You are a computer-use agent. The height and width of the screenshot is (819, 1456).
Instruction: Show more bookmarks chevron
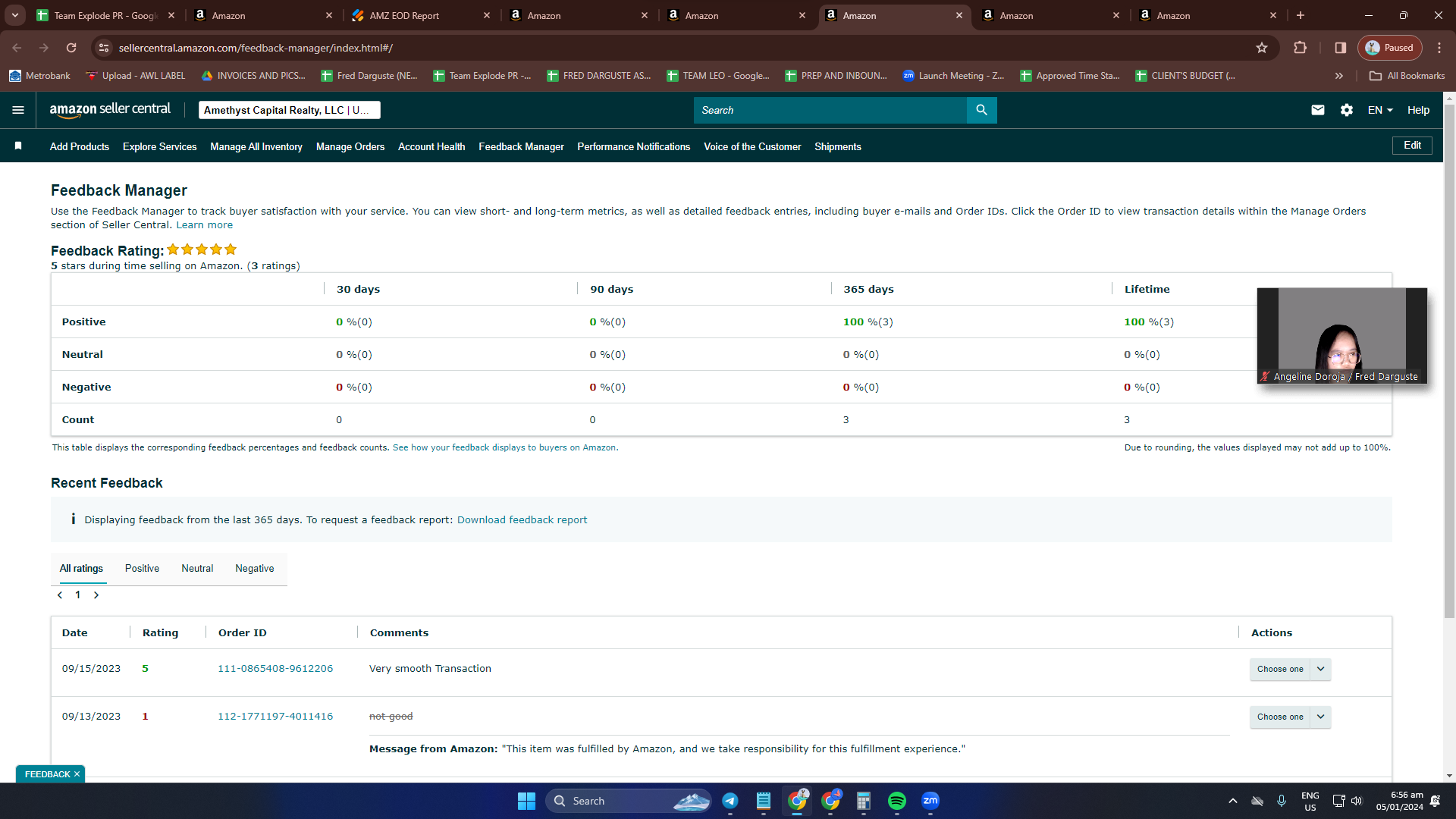coord(1339,76)
